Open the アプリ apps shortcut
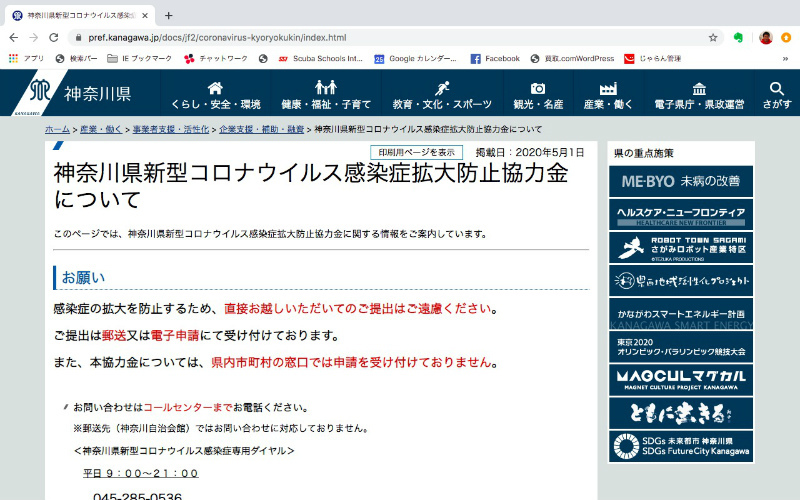Image resolution: width=800 pixels, height=500 pixels. [27, 59]
